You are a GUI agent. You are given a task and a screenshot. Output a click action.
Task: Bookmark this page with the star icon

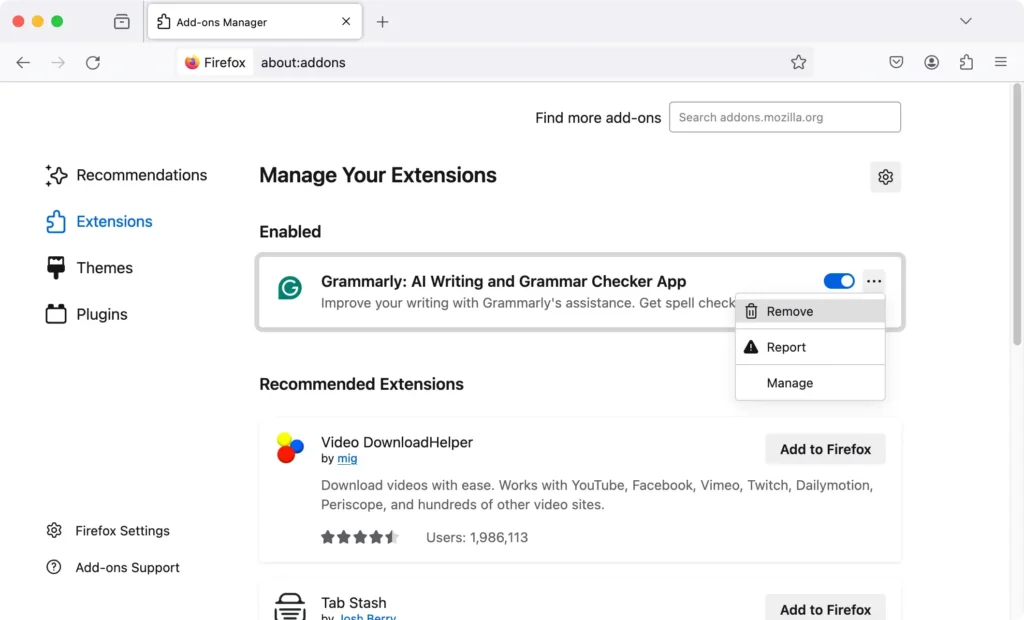(799, 62)
